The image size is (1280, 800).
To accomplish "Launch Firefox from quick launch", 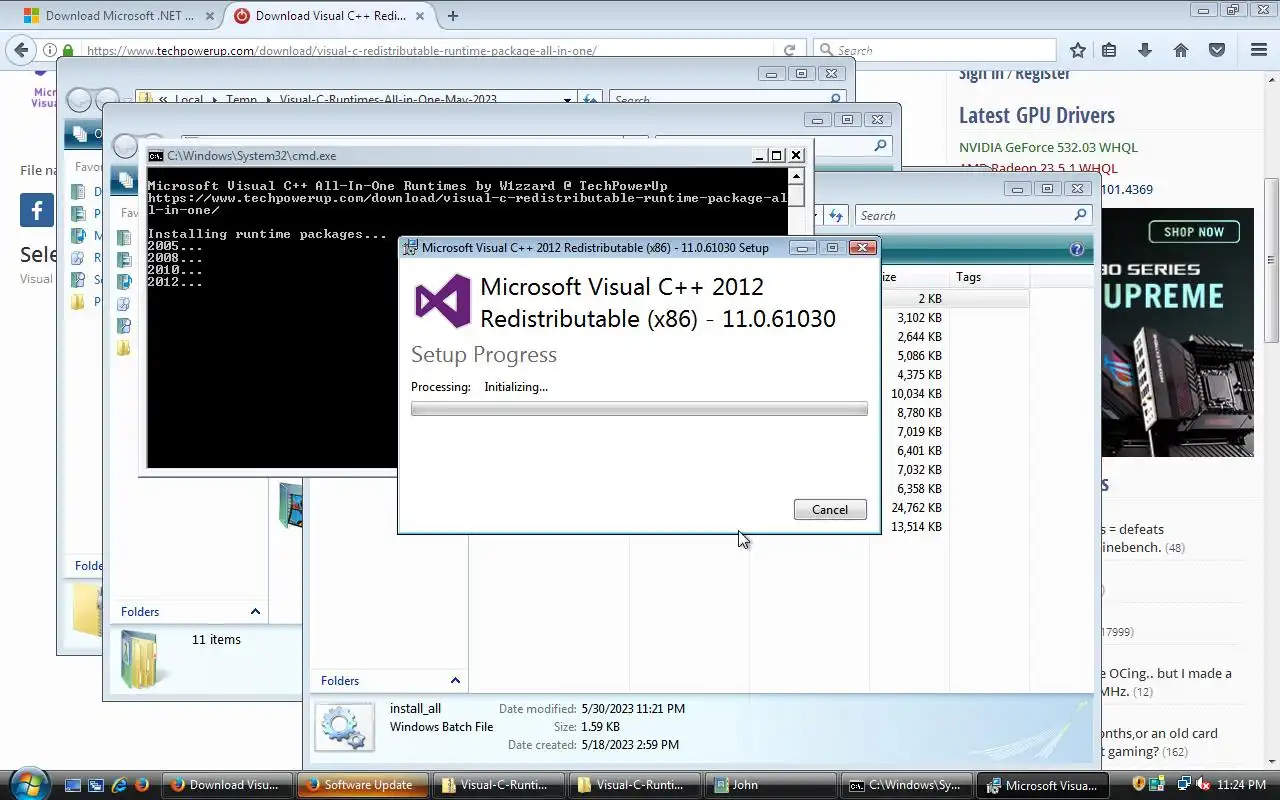I will 142,785.
